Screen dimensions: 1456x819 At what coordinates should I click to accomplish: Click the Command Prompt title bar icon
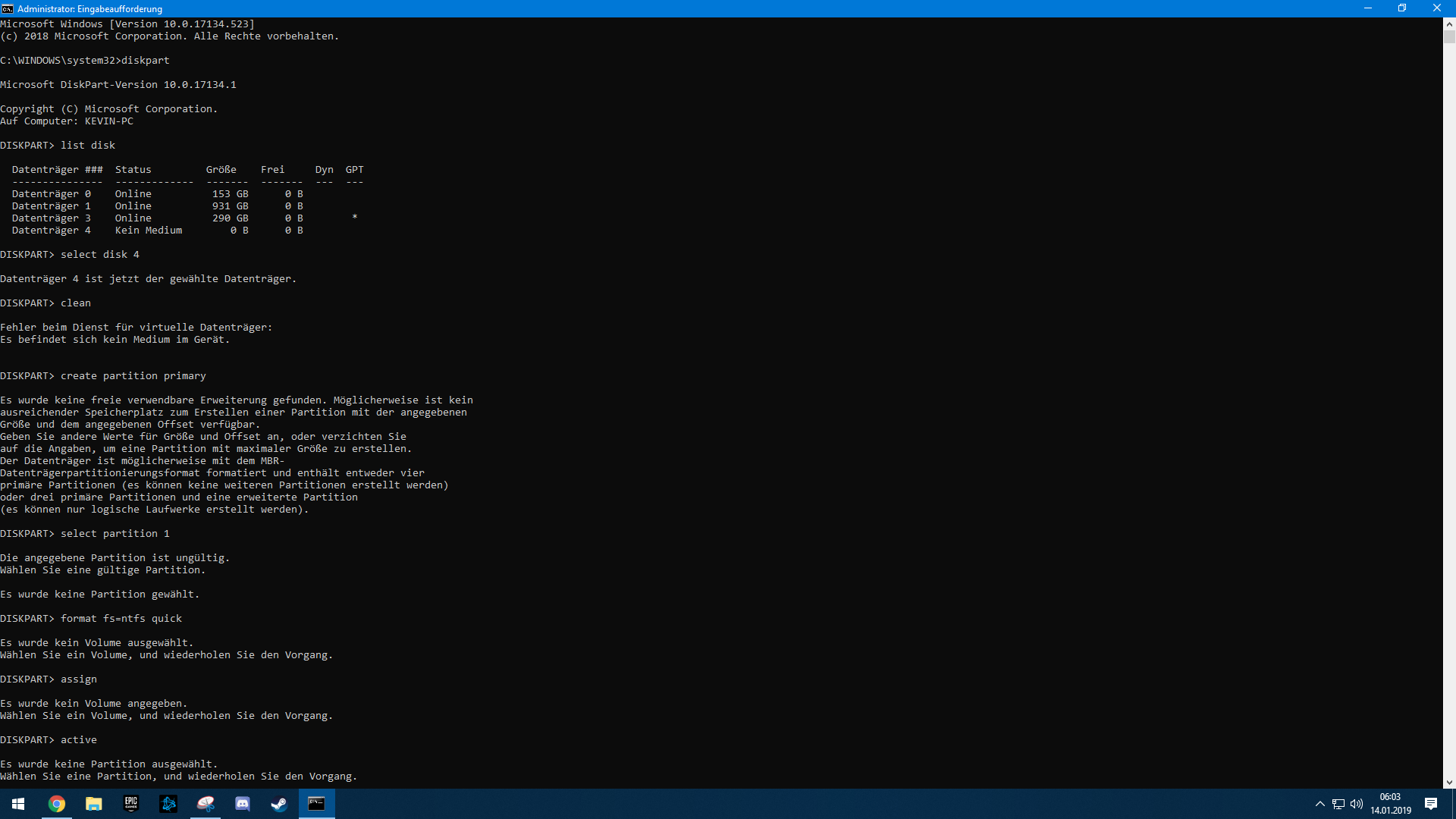click(8, 8)
